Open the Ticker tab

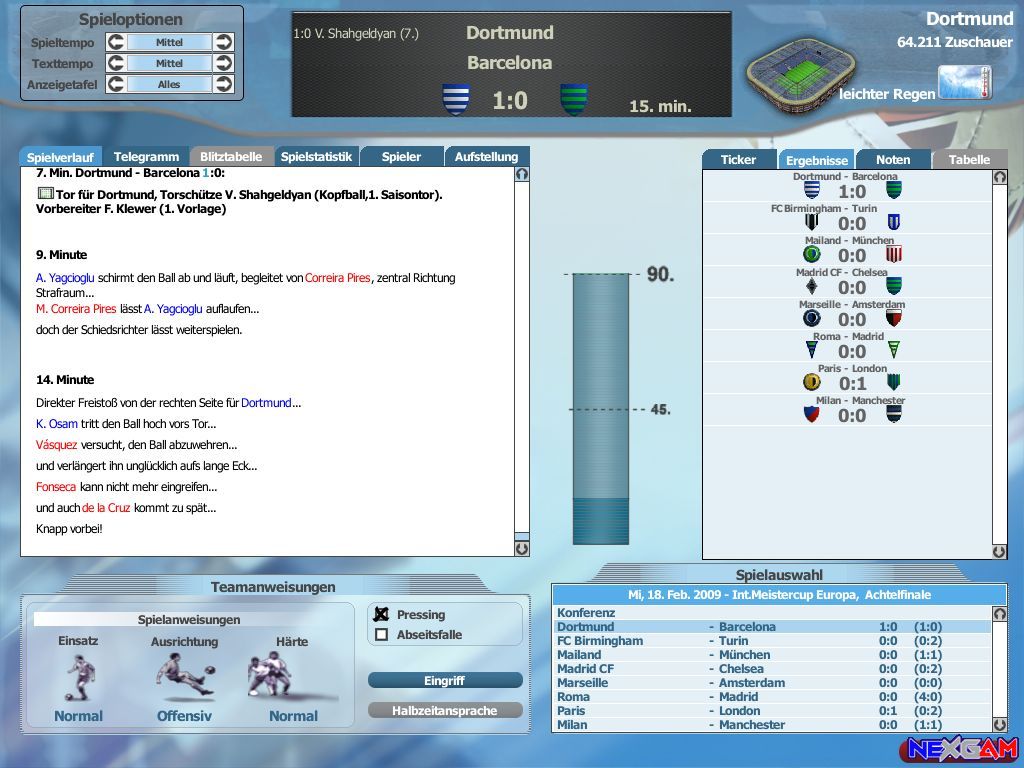tap(739, 159)
